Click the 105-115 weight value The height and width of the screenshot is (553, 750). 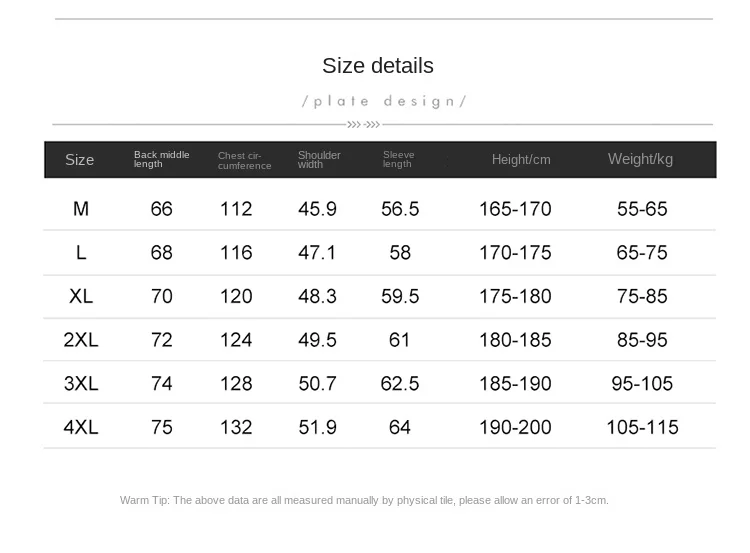[642, 427]
